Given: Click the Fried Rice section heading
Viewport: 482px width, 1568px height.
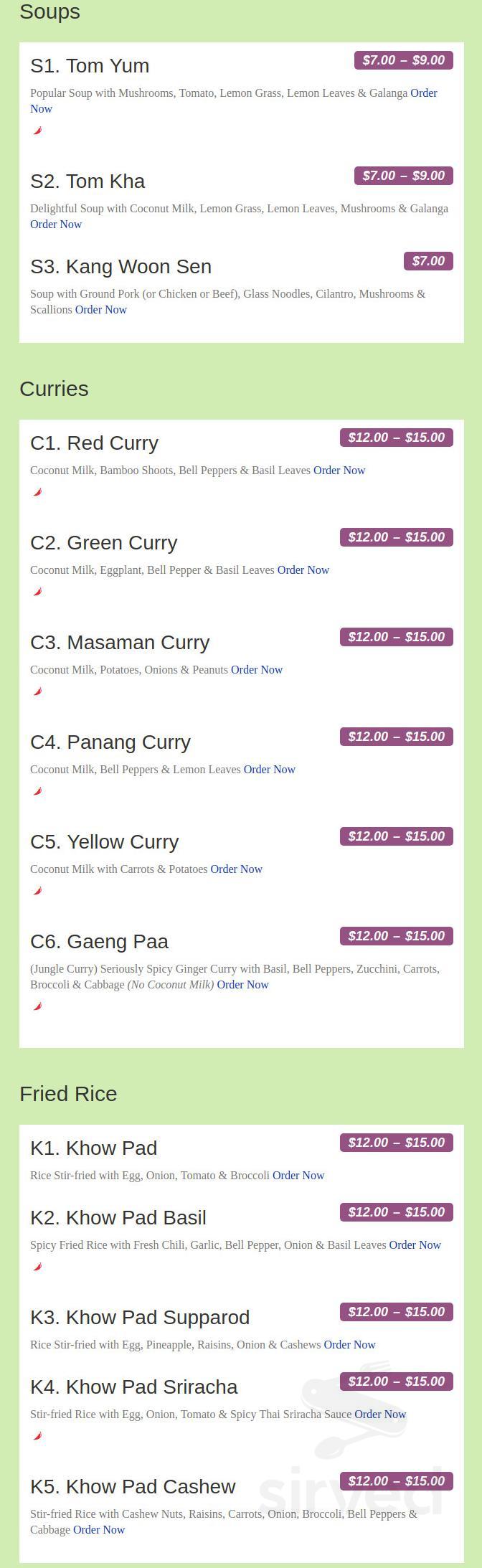Looking at the screenshot, I should click(68, 1094).
